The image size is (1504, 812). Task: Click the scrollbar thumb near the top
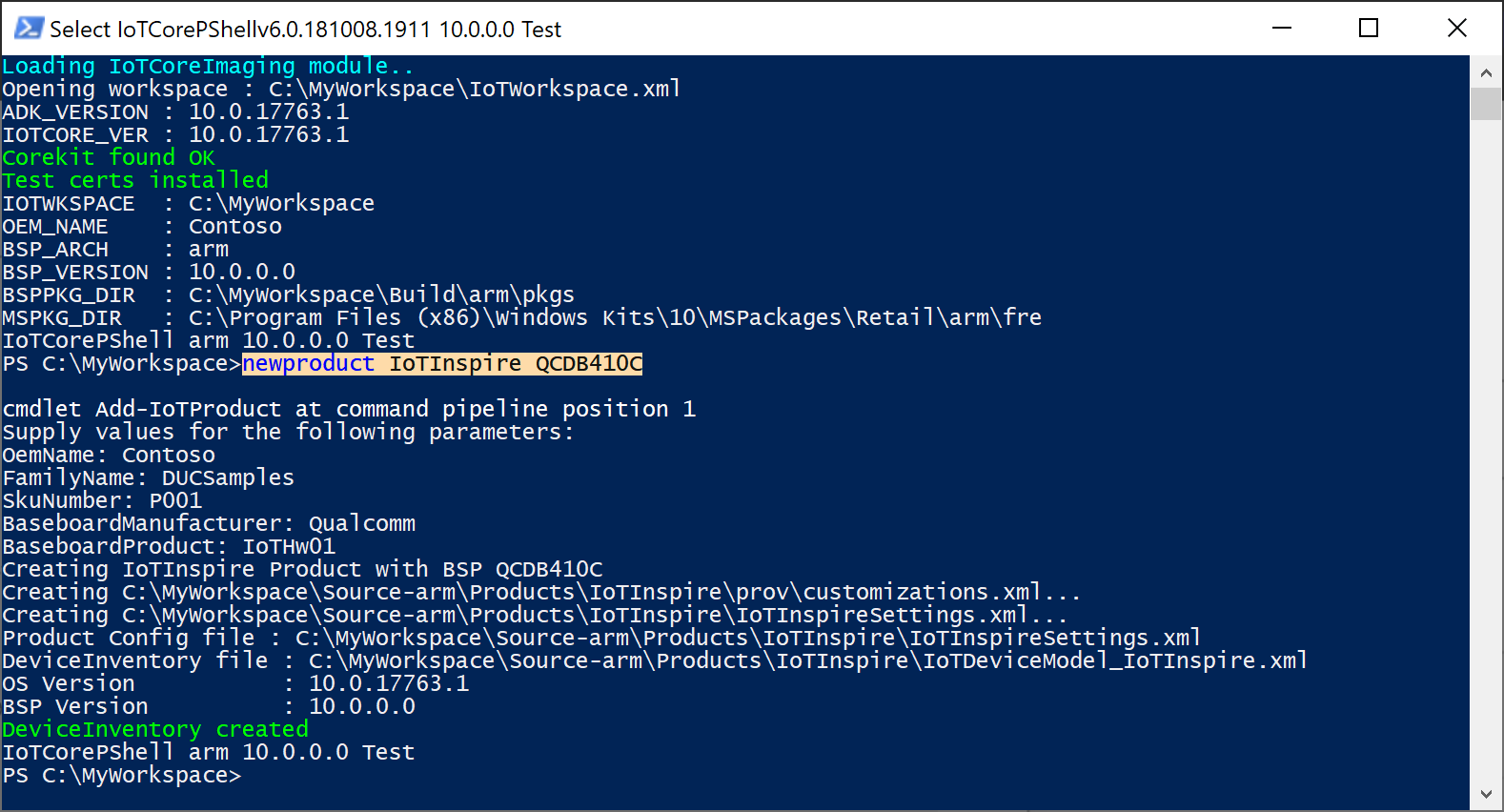1486,105
